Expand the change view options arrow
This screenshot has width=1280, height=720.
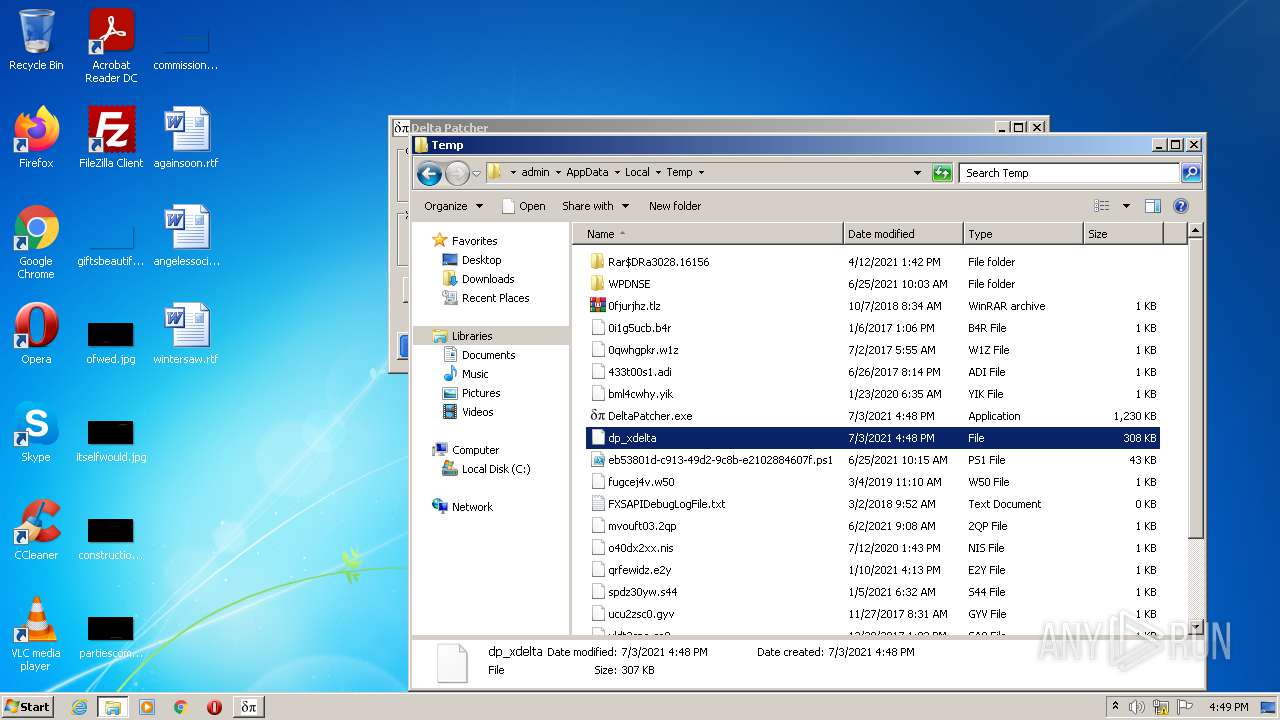coord(1126,206)
